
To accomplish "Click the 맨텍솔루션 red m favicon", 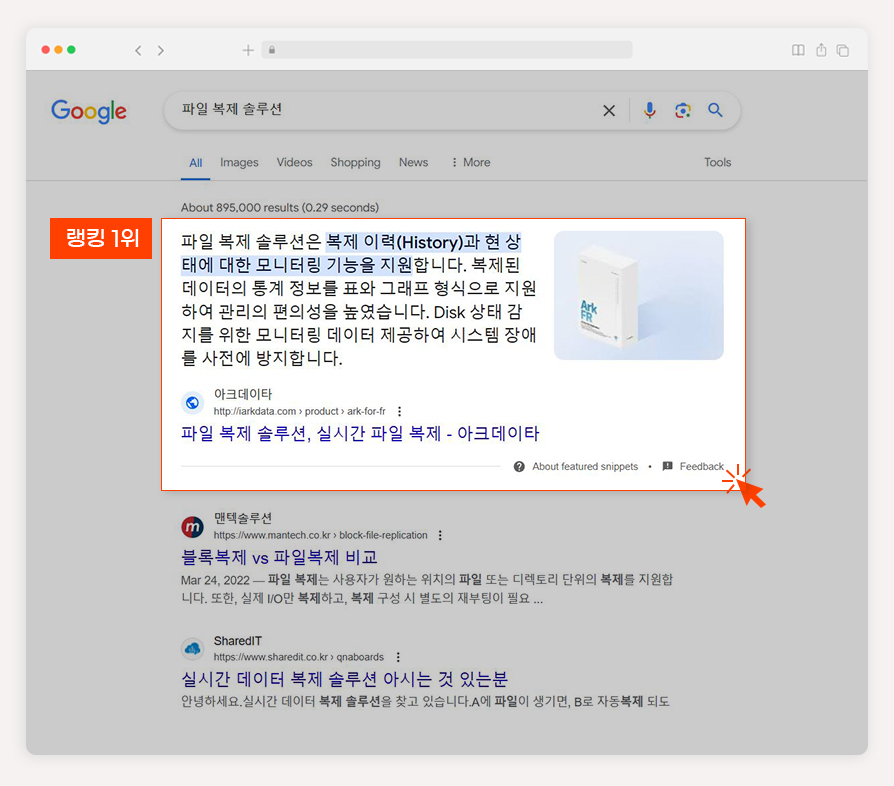I will point(193,527).
